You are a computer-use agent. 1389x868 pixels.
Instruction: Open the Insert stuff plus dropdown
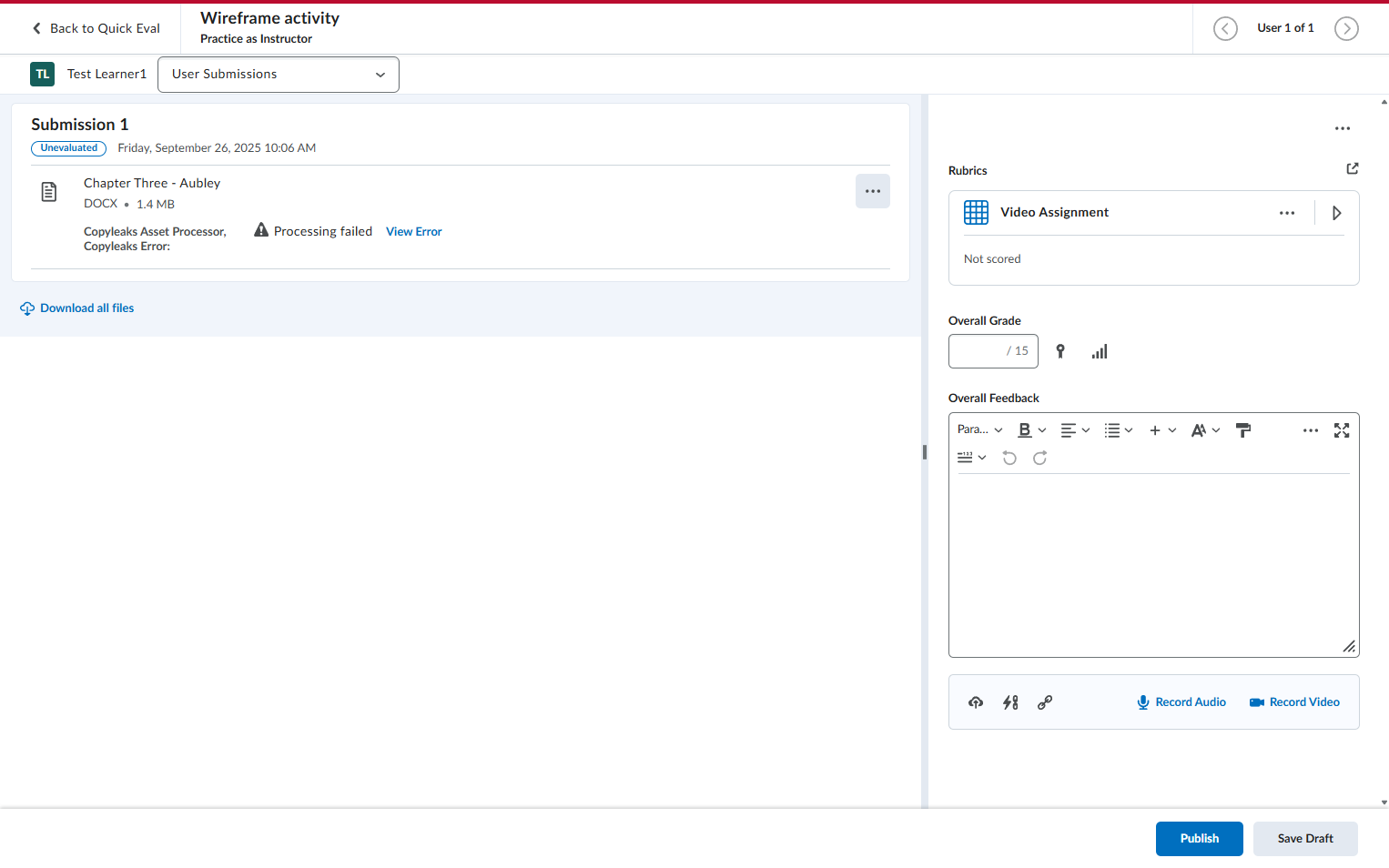[x=1162, y=430]
